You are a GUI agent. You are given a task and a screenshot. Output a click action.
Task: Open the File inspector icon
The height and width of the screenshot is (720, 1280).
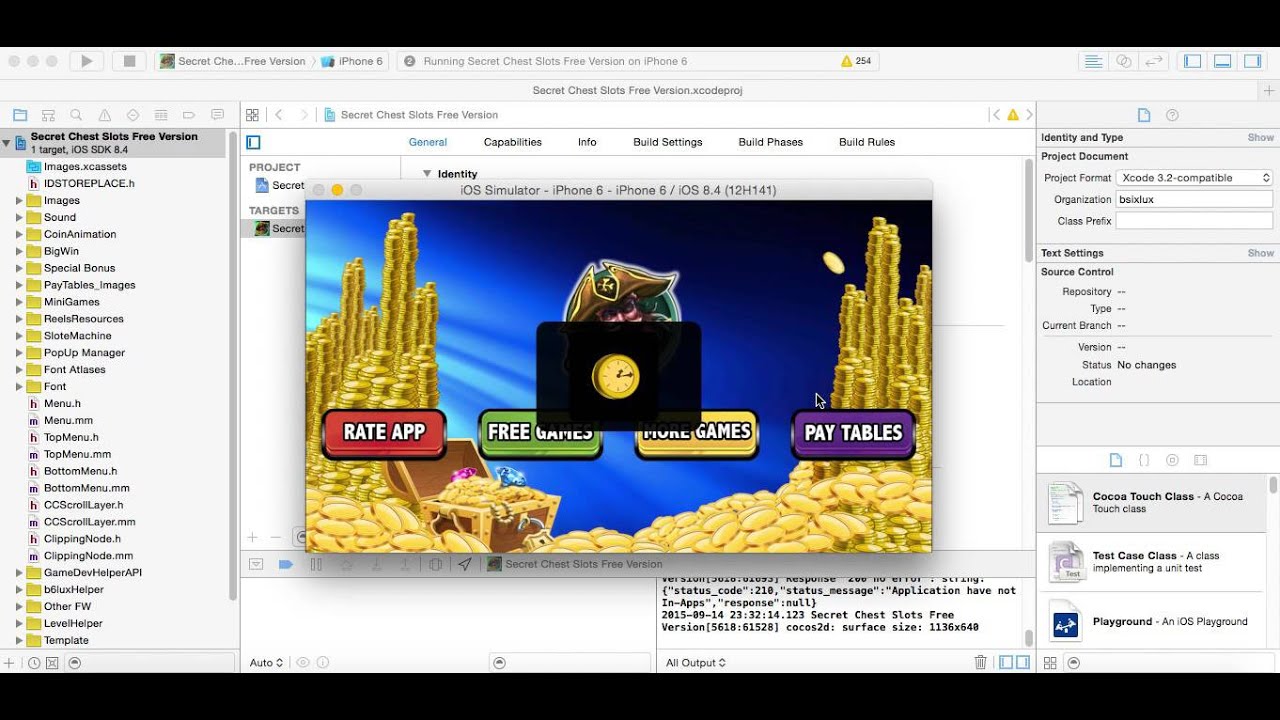(x=1144, y=115)
